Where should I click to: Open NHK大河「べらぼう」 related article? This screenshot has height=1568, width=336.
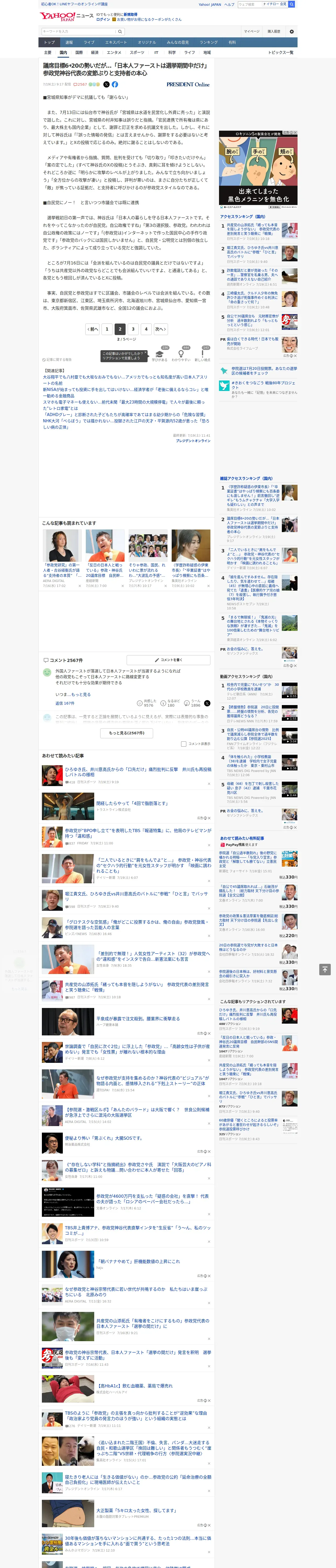pyautogui.click(x=125, y=424)
